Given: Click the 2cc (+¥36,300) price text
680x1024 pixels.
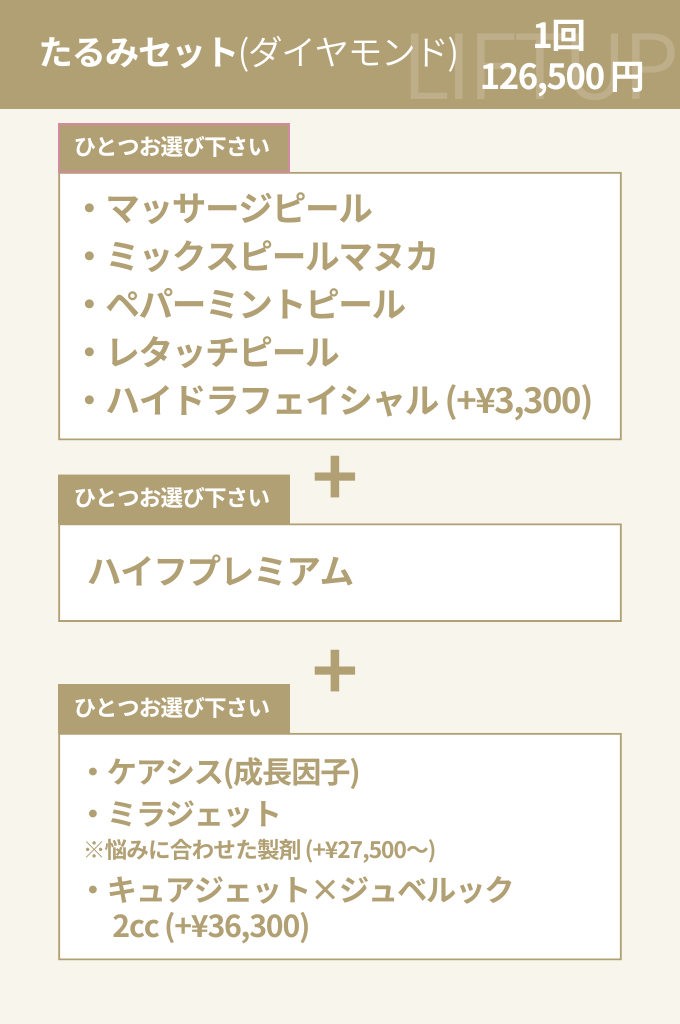Looking at the screenshot, I should coord(211,927).
